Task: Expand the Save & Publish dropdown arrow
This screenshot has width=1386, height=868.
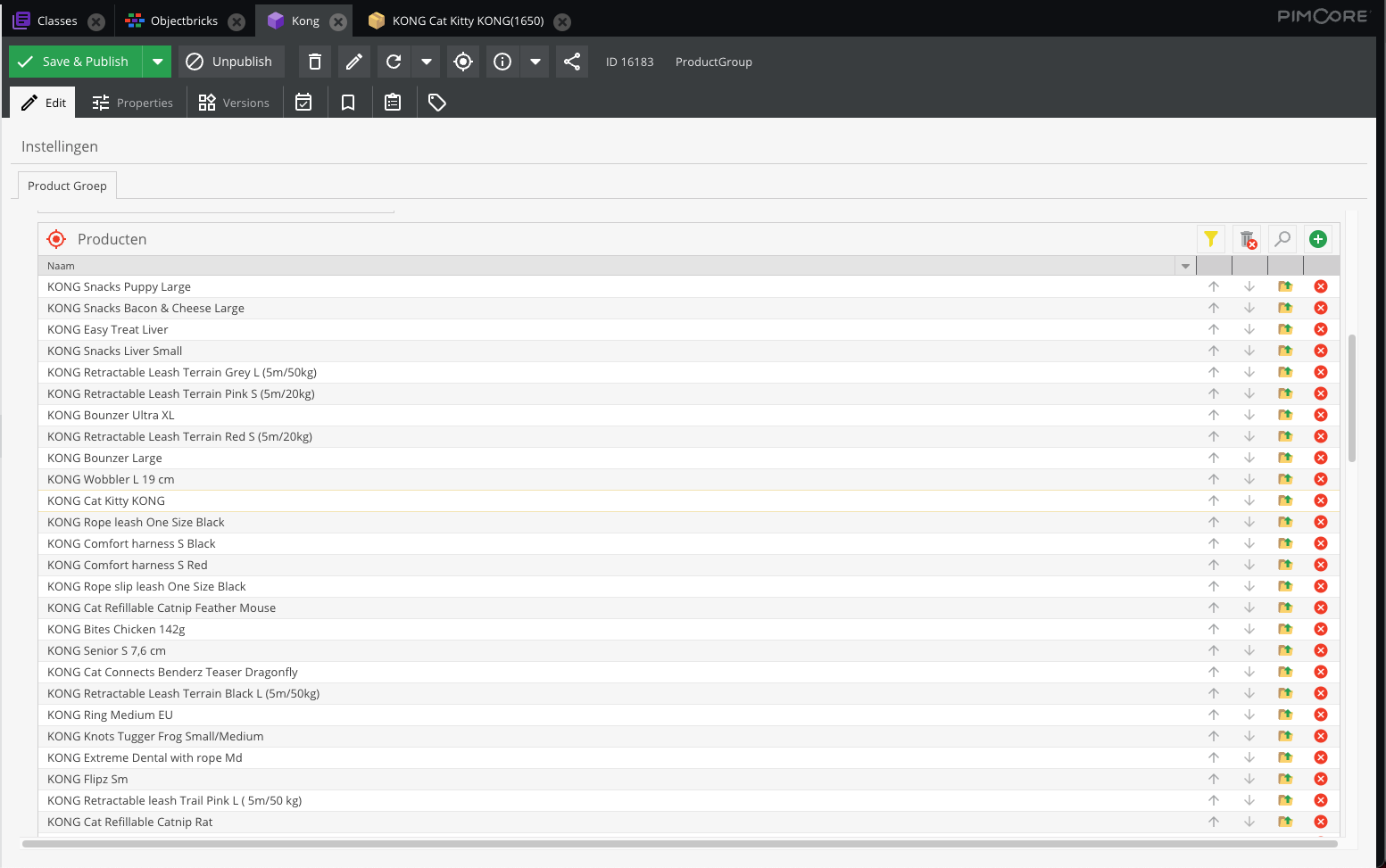Action: [x=157, y=62]
